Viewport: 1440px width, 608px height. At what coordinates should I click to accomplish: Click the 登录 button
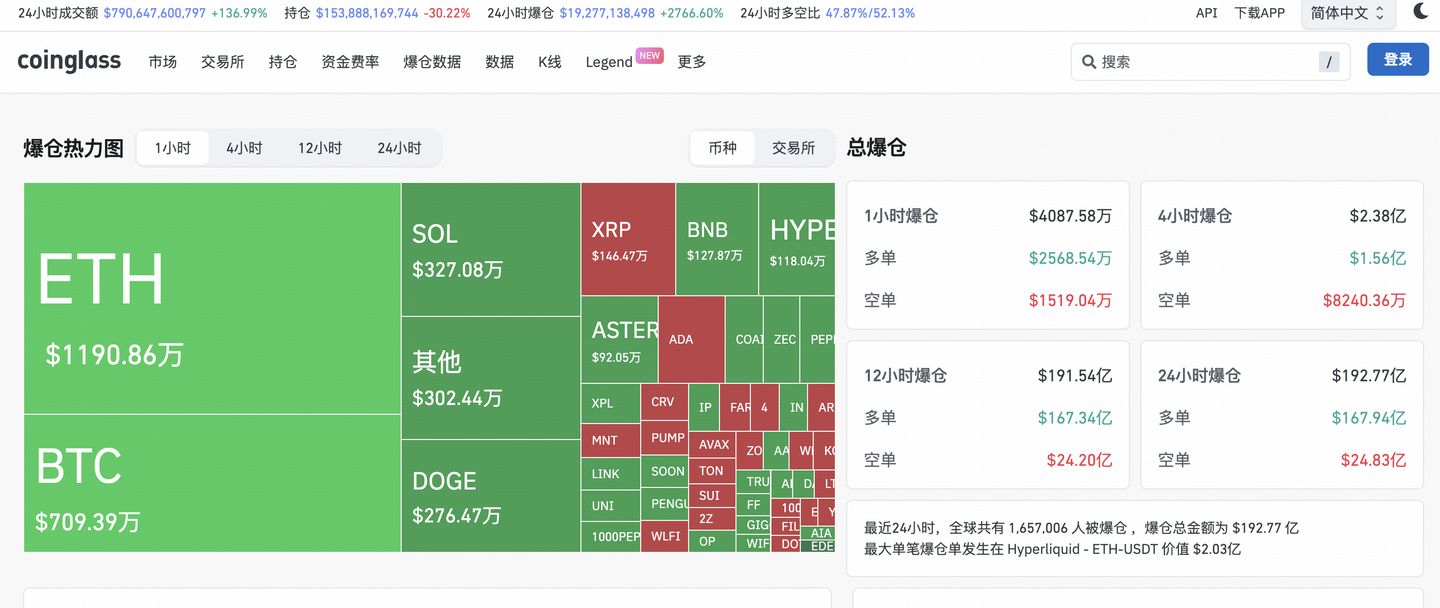coord(1397,60)
